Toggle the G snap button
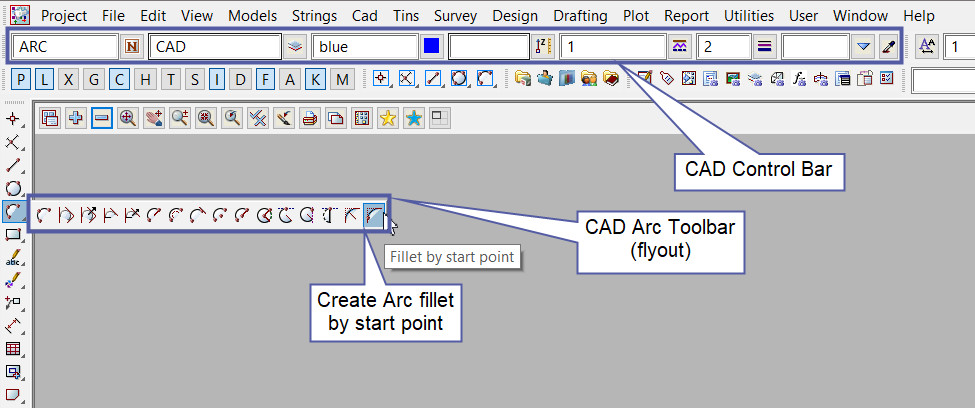 (93, 79)
